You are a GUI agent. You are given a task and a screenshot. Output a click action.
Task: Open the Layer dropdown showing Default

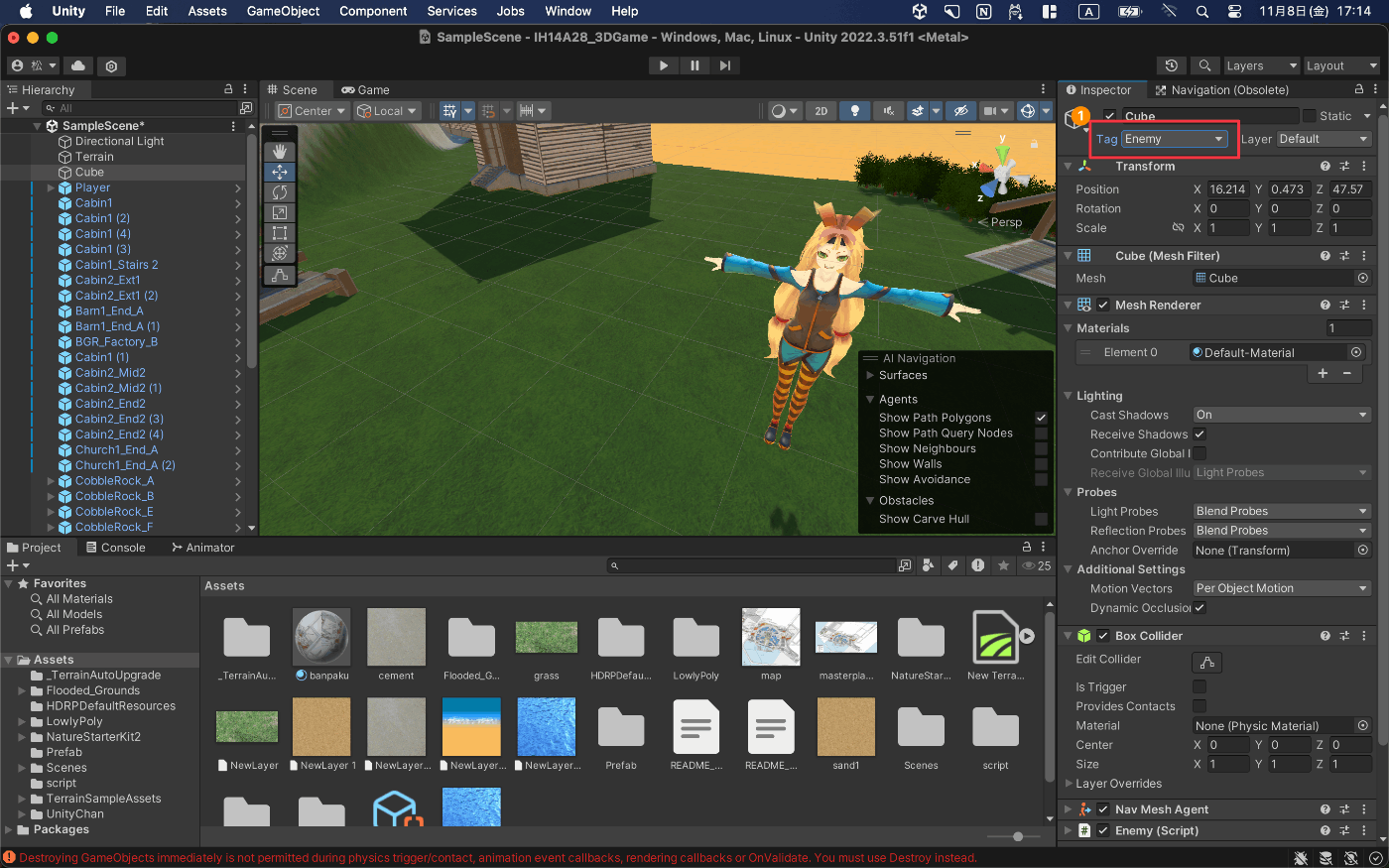(x=1324, y=139)
